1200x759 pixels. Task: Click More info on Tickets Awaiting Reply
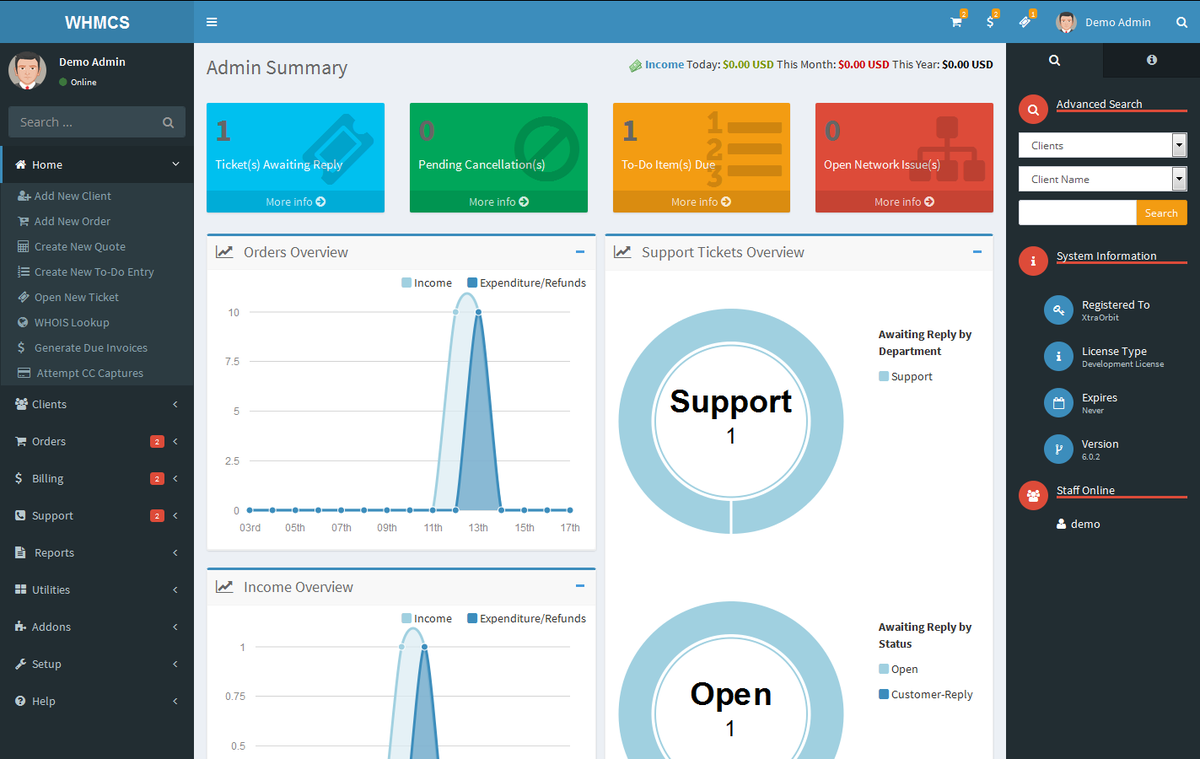(295, 202)
